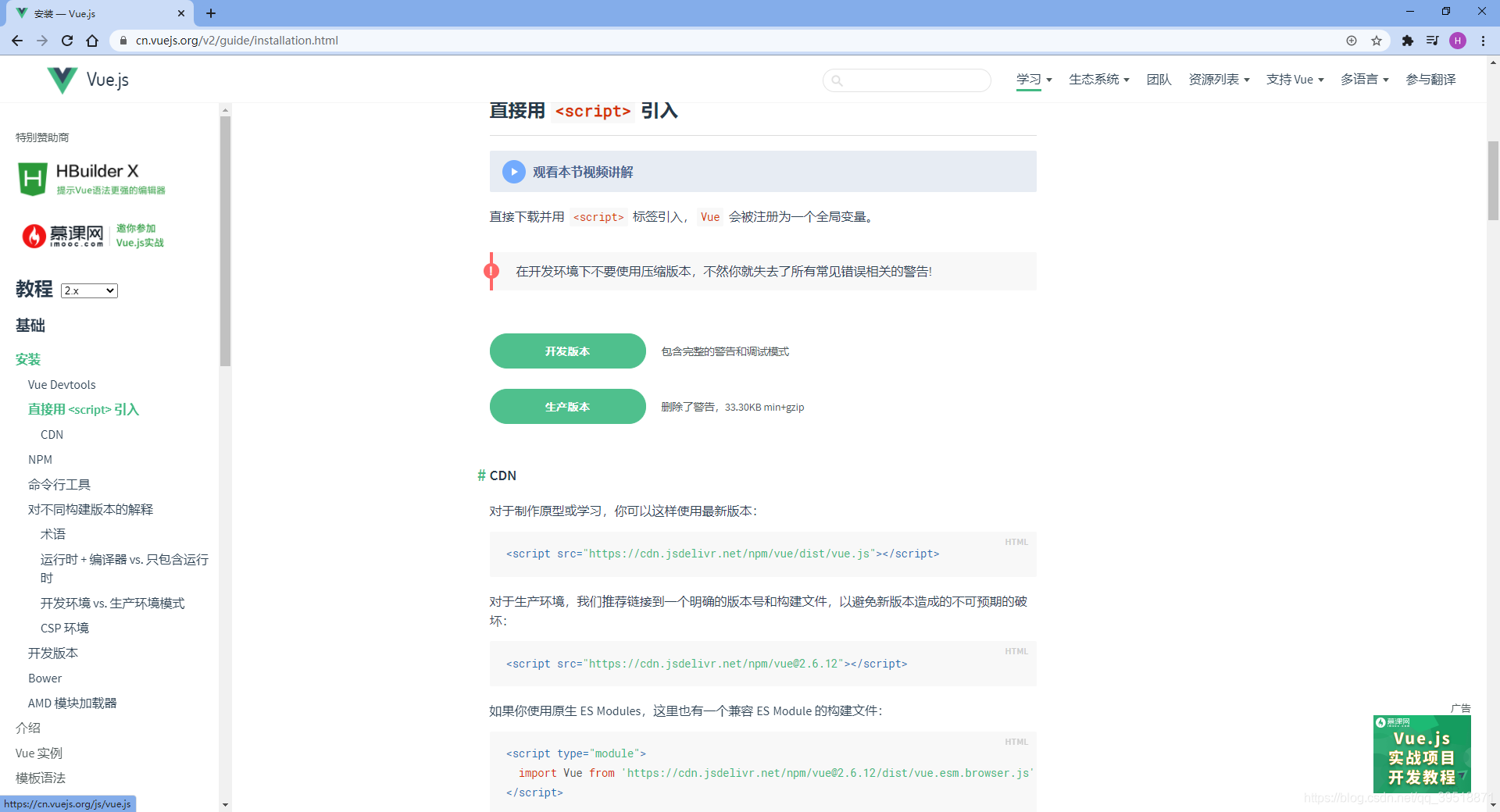Click the sidebar scrollbar thumb
1500x812 pixels.
click(x=225, y=241)
